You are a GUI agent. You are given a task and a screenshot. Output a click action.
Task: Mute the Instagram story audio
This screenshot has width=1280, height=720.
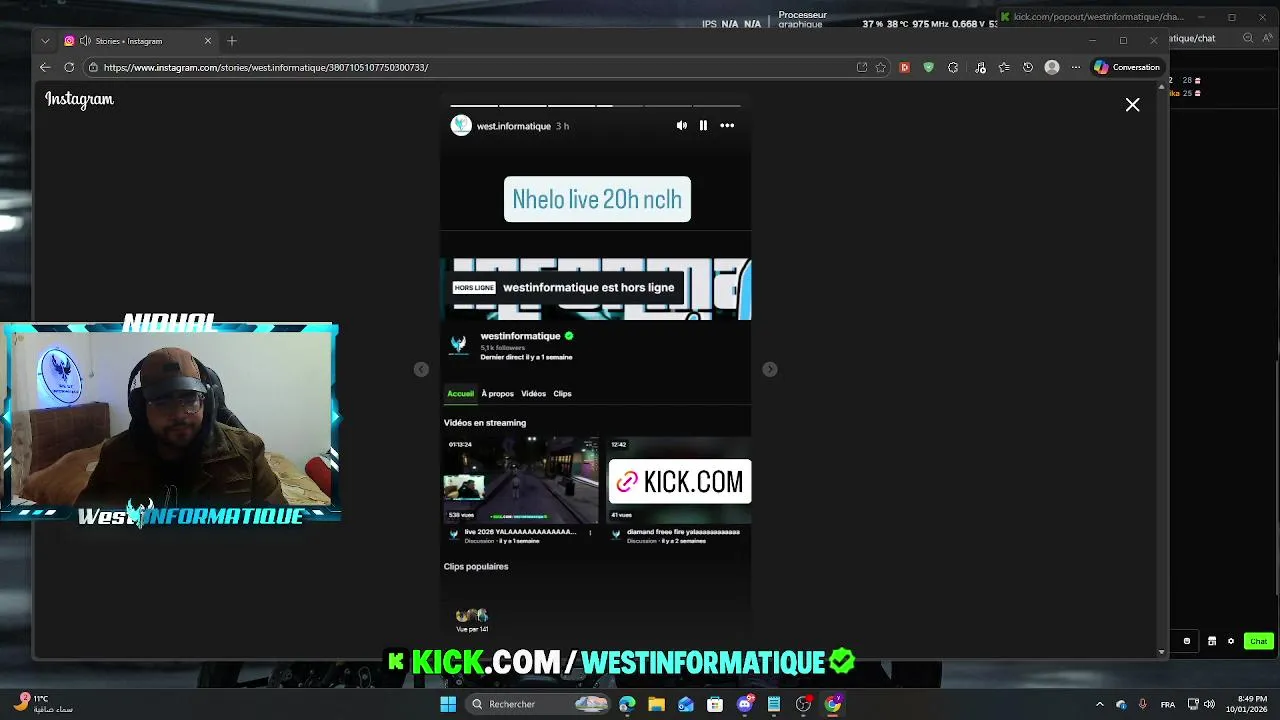click(682, 126)
